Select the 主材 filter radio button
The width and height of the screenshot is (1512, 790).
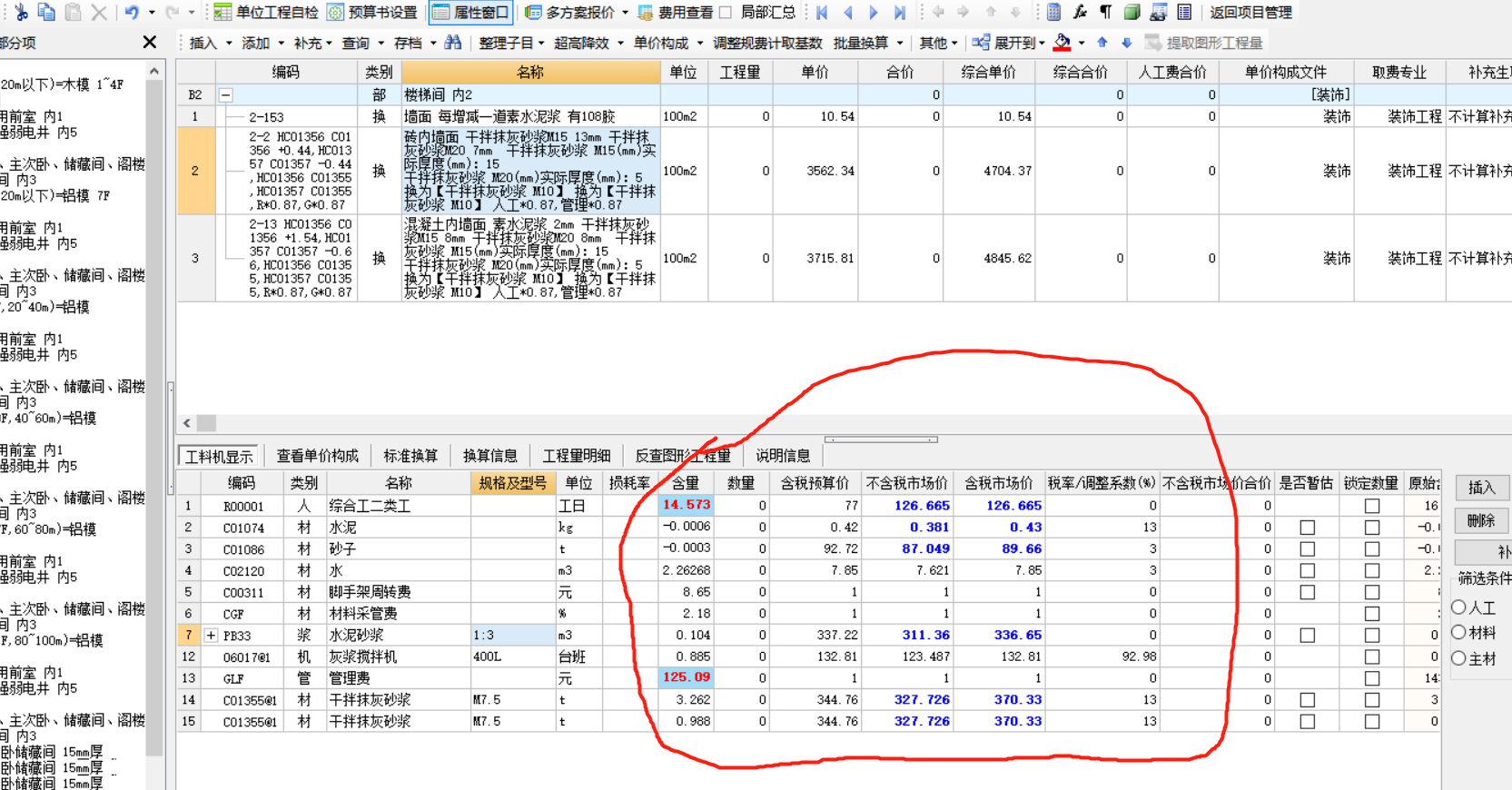(x=1459, y=658)
